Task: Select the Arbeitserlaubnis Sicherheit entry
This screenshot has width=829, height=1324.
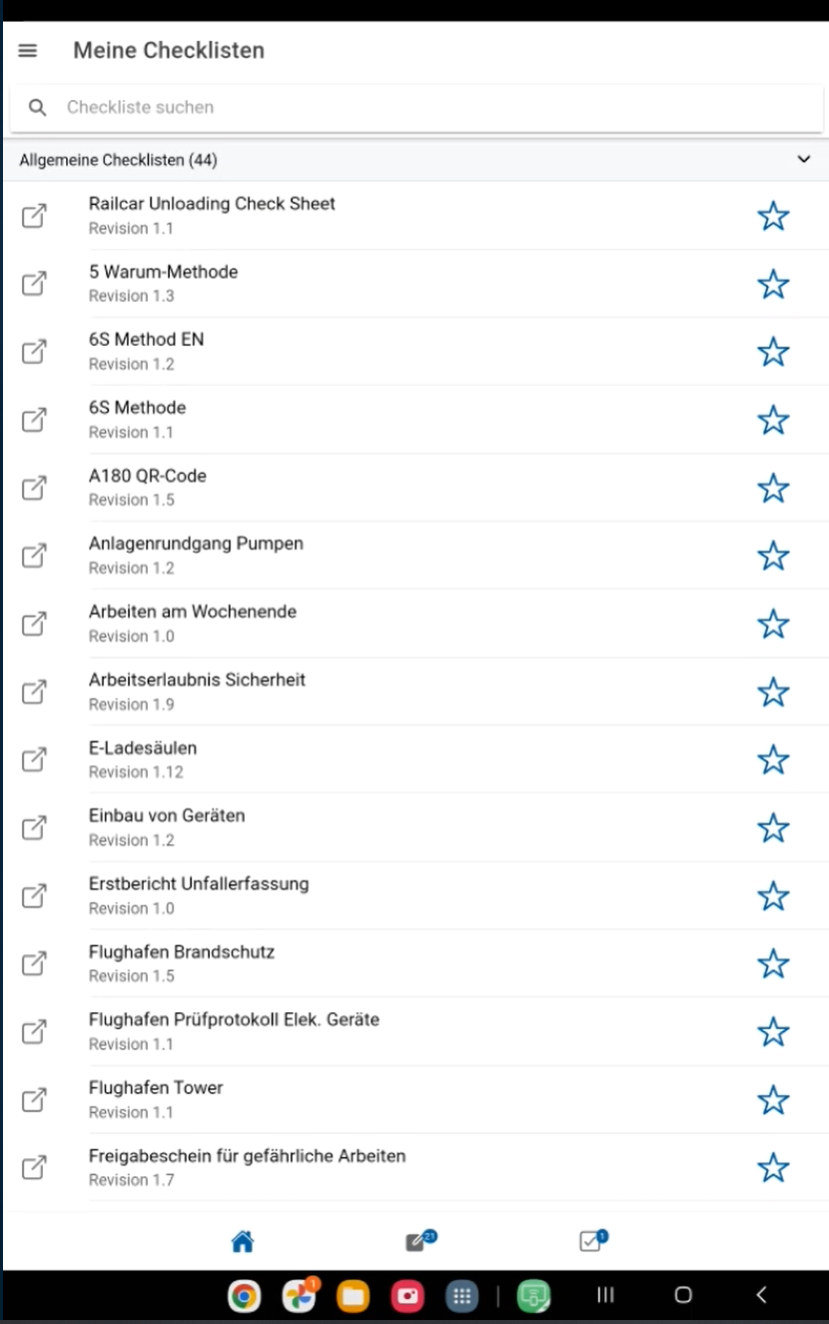Action: [x=197, y=680]
